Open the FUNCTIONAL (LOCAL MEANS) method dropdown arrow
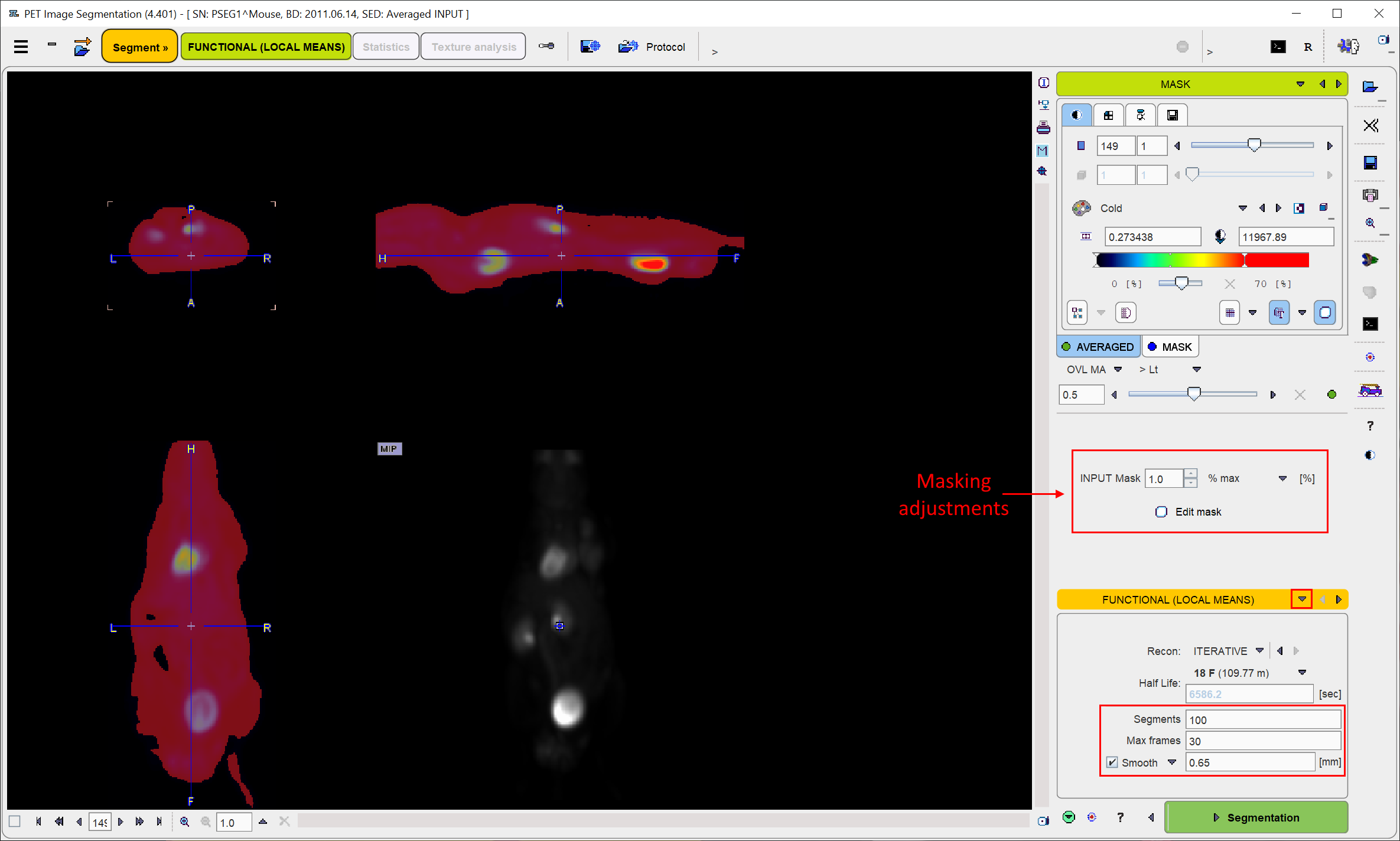The image size is (1400, 841). [1302, 599]
